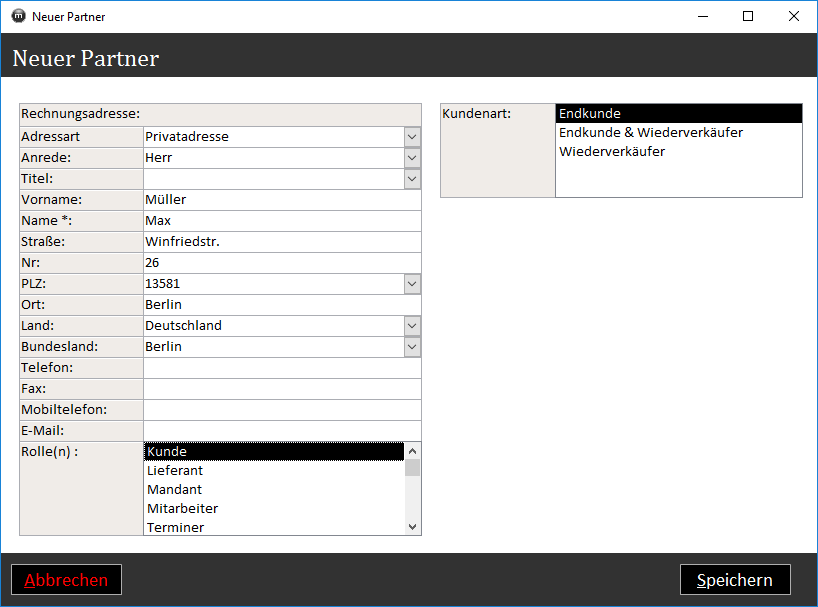Select Mandant in the Rolle(n) list

point(274,490)
